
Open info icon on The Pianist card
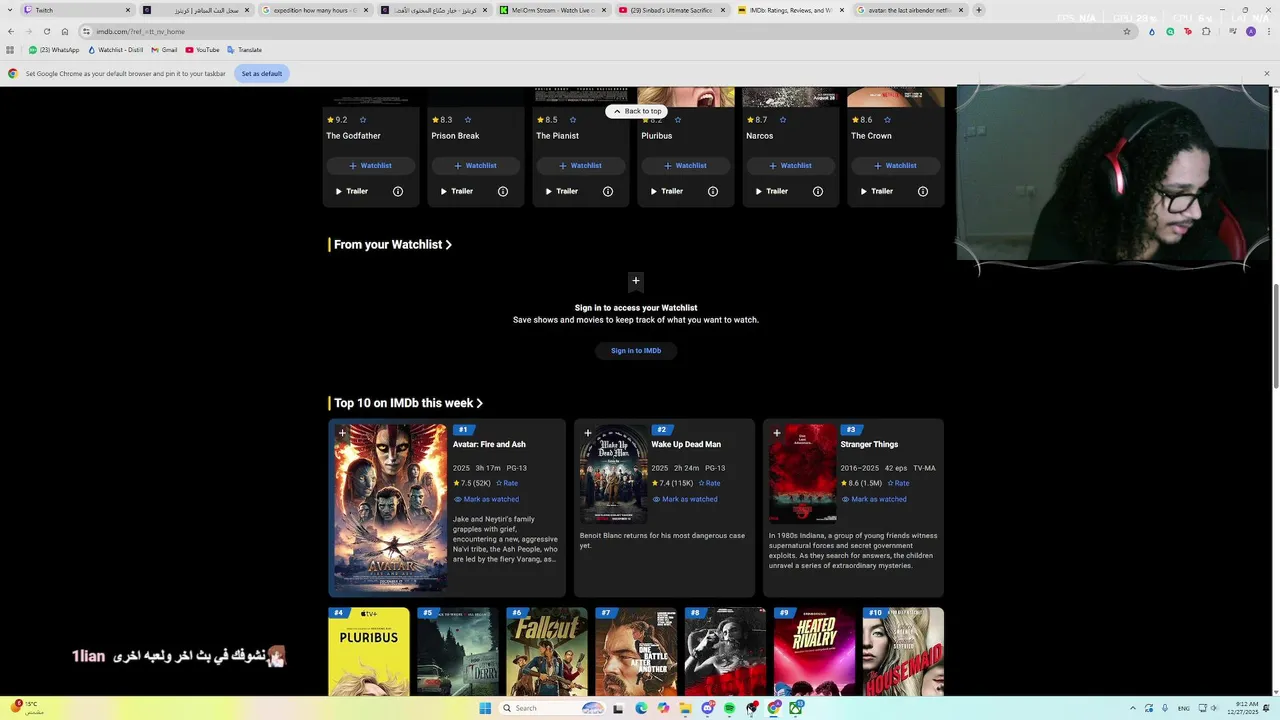(x=608, y=191)
